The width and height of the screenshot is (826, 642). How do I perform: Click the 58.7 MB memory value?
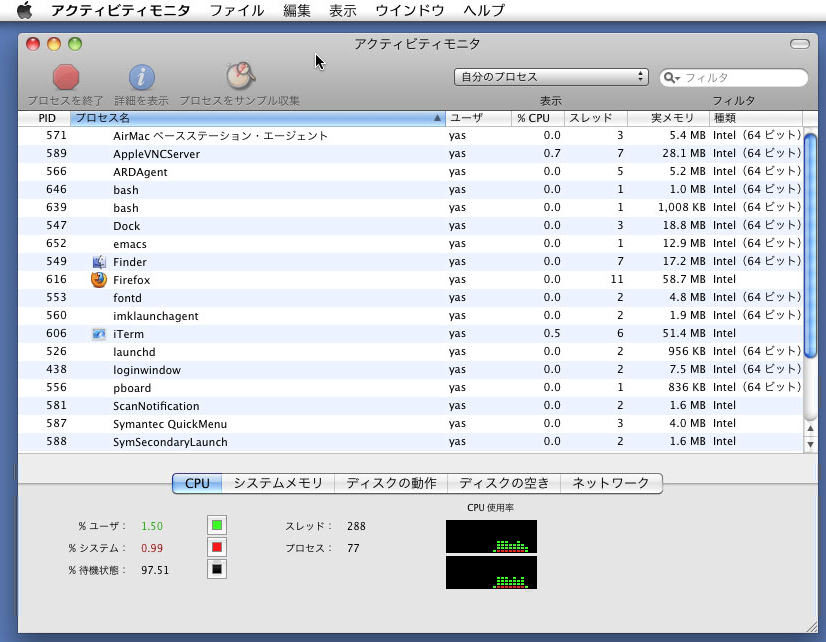coord(684,279)
